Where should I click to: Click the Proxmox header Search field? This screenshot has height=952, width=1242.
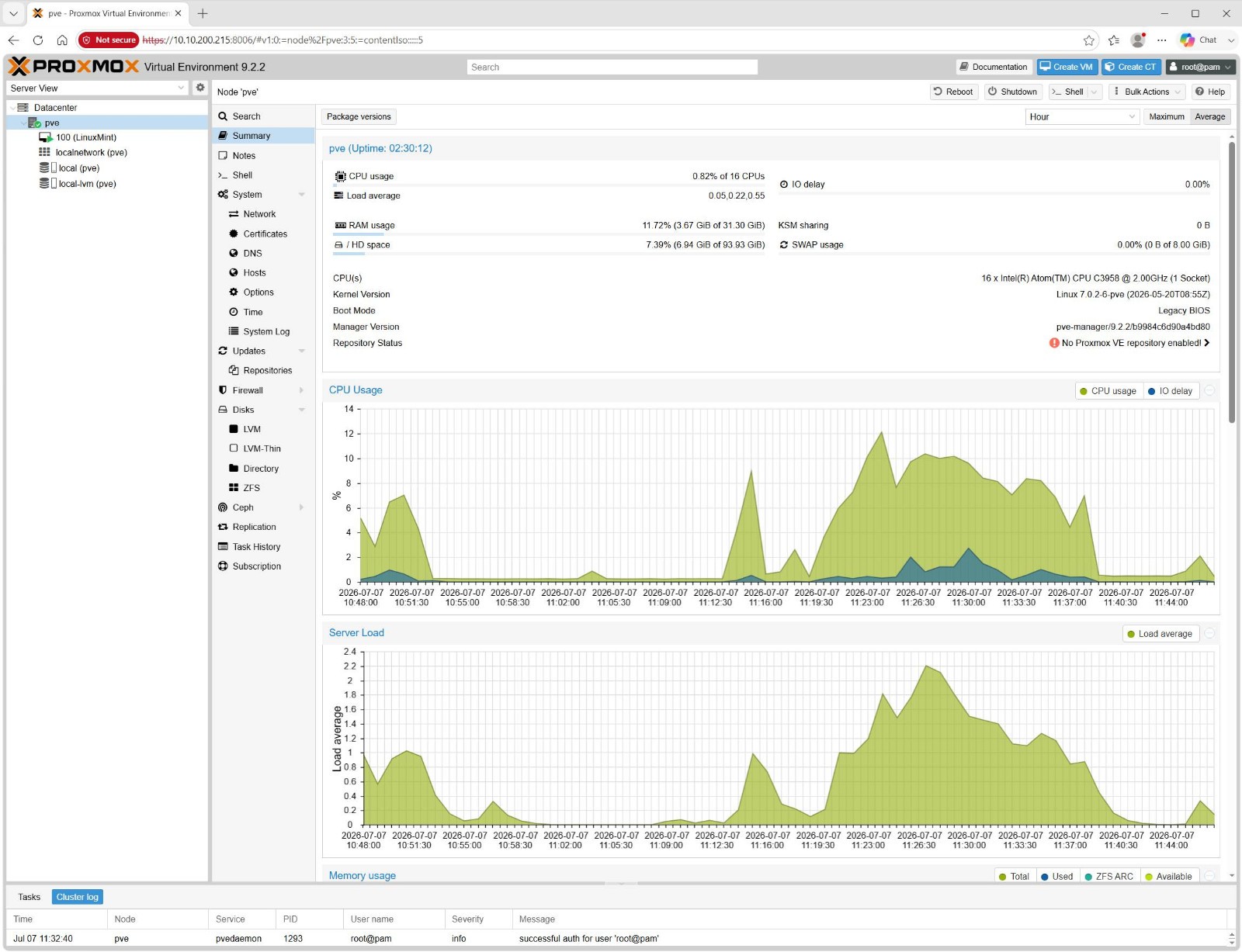pos(612,68)
